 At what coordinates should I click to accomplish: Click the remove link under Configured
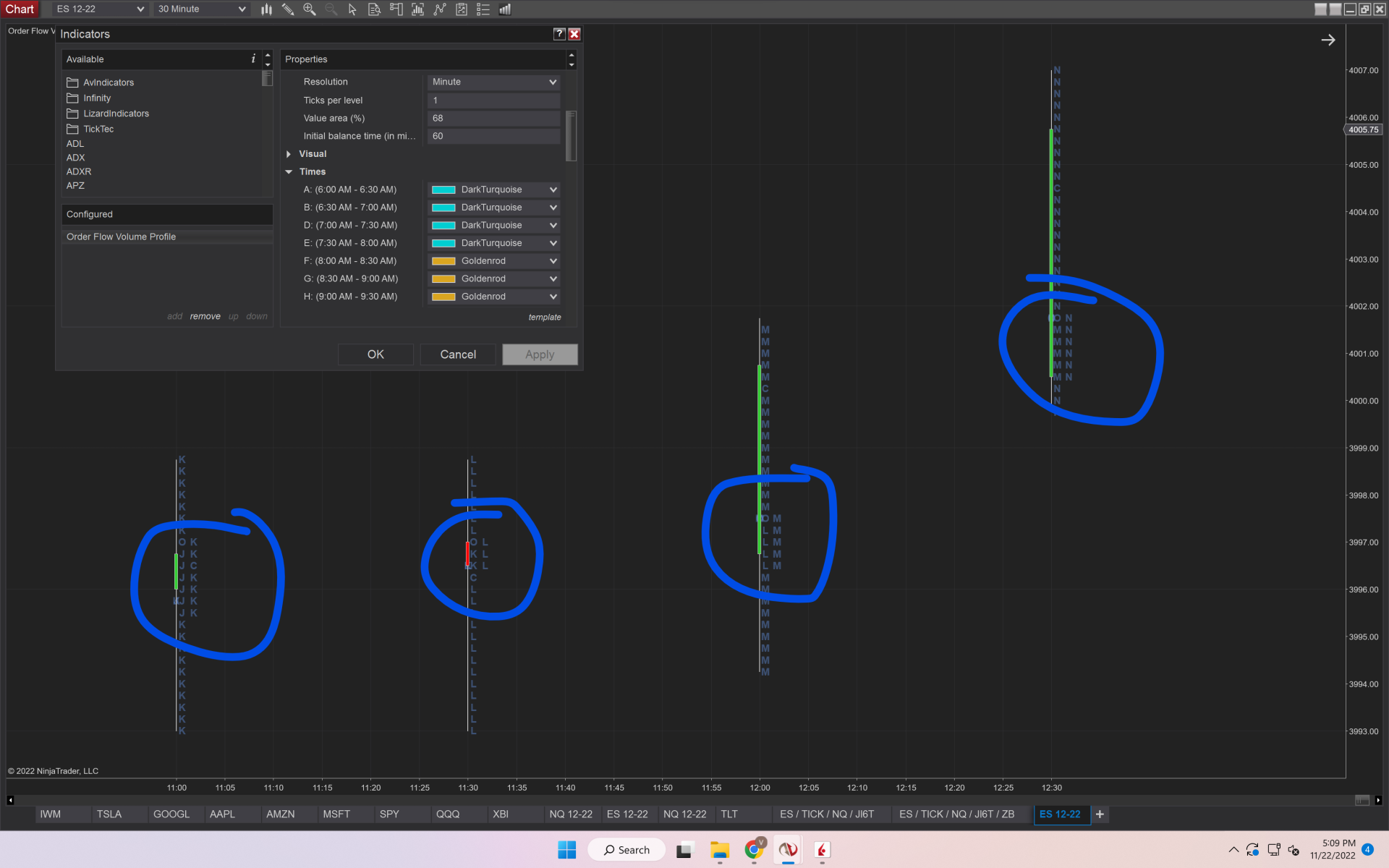[205, 317]
